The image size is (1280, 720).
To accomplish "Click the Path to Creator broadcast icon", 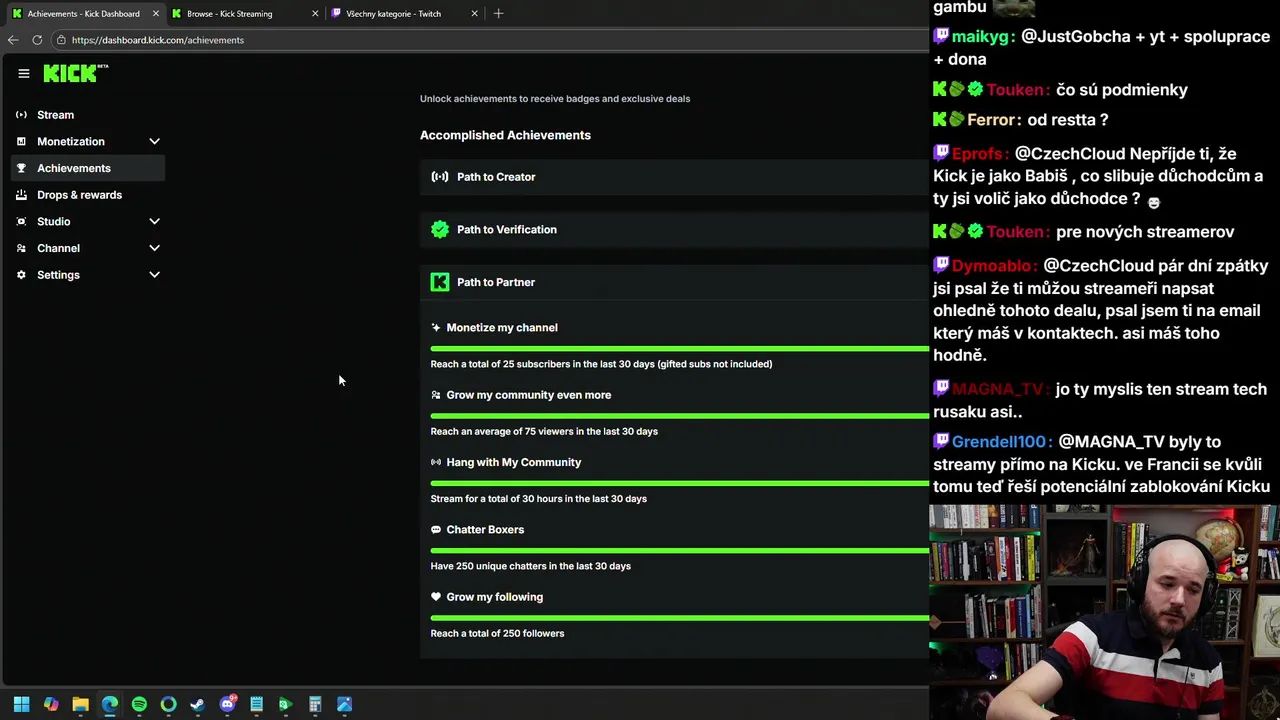I will point(440,177).
